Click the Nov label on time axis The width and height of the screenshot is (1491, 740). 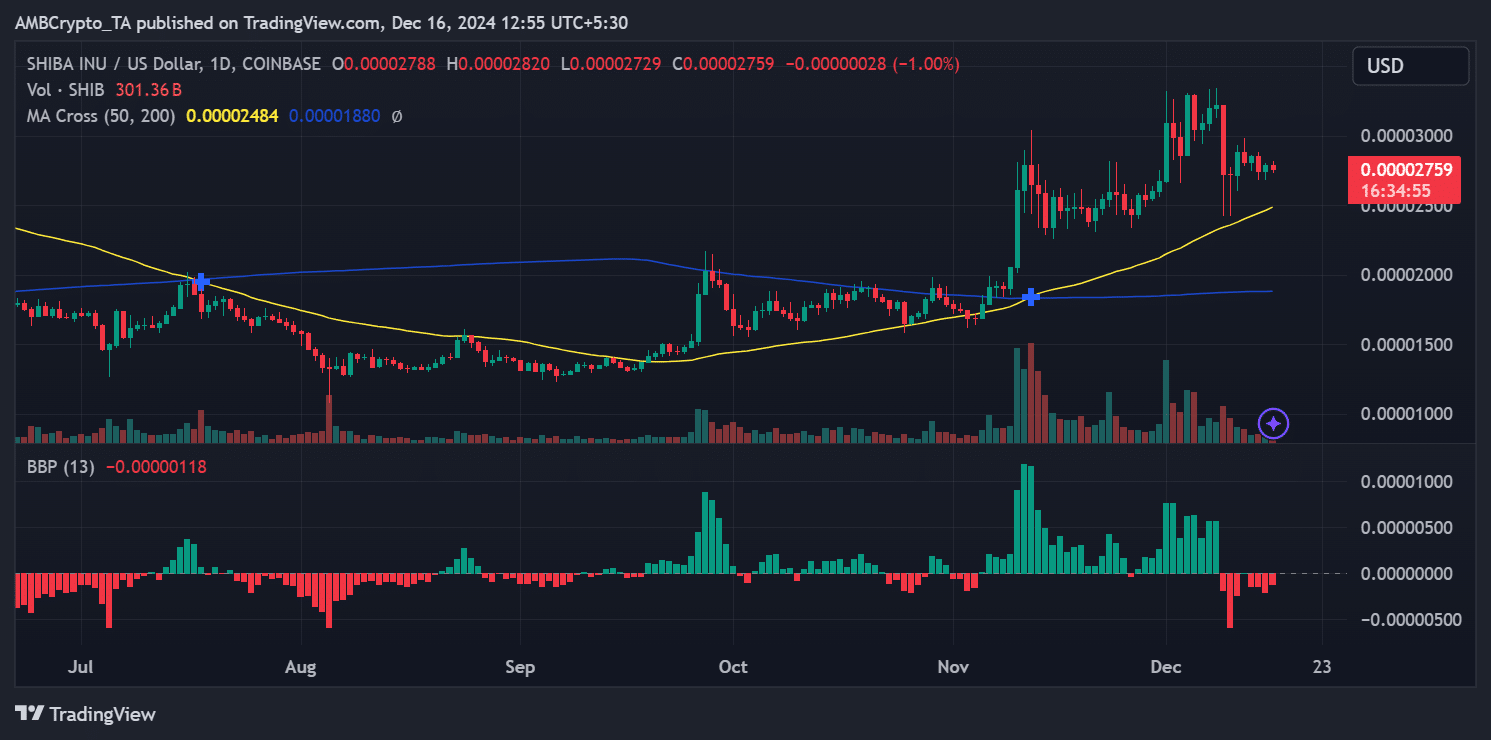coord(953,667)
